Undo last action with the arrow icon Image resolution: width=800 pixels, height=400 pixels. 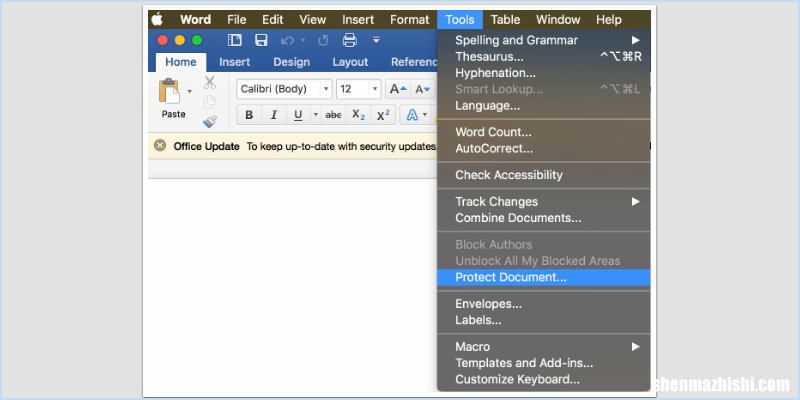click(287, 40)
